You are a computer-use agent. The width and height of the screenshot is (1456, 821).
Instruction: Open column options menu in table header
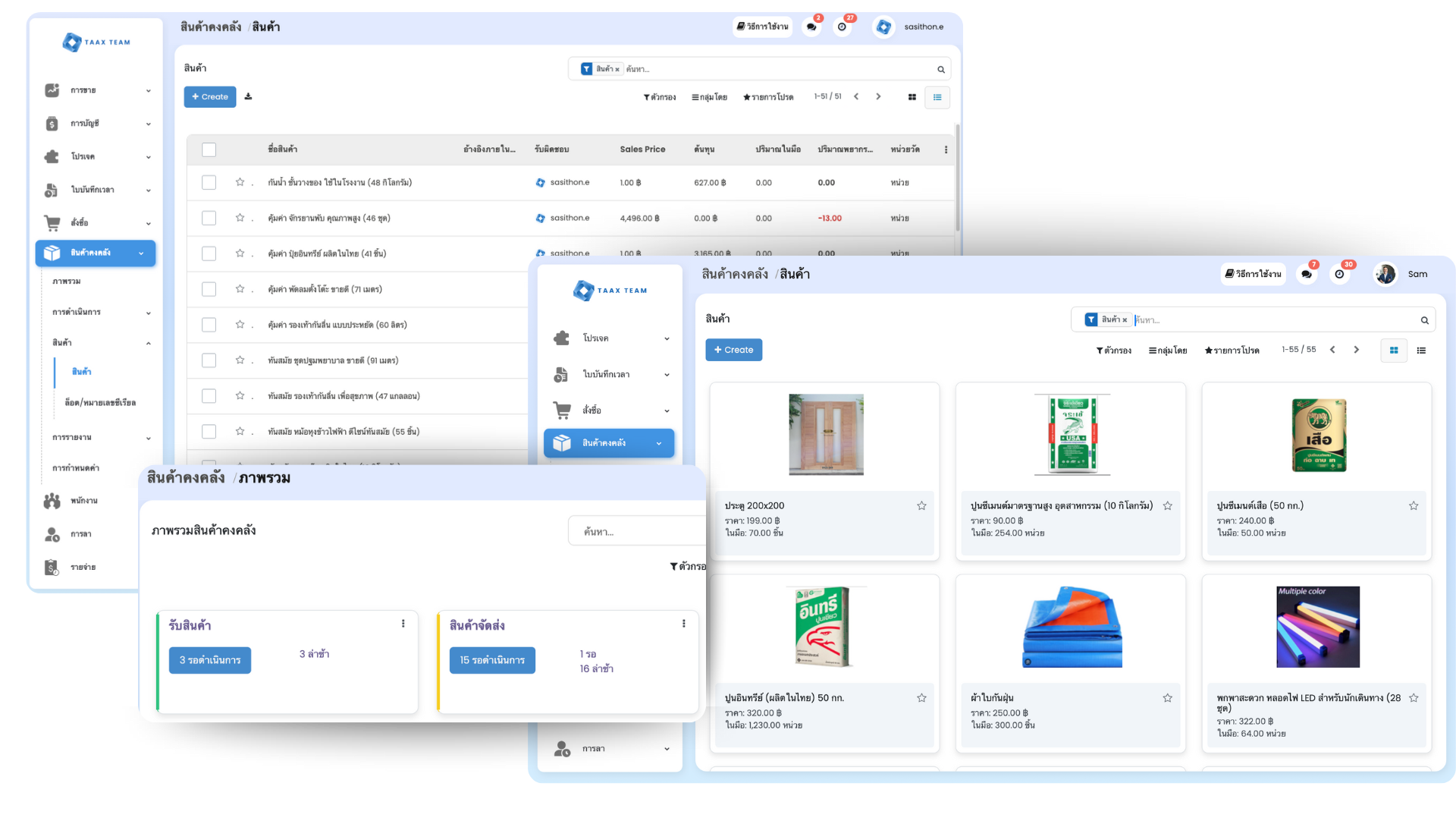tap(946, 149)
